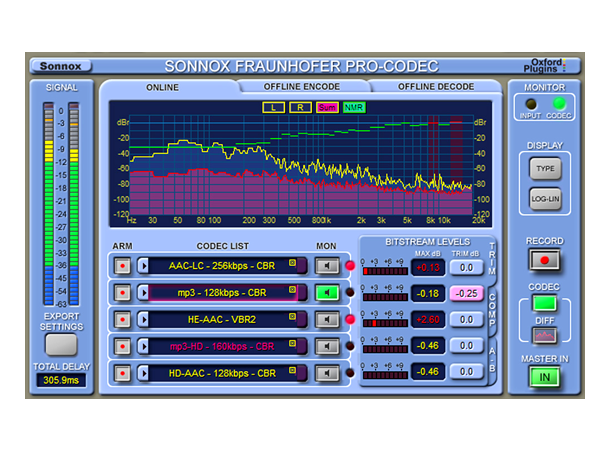Monitor the HD-AAC 128kbps codec

pos(327,373)
